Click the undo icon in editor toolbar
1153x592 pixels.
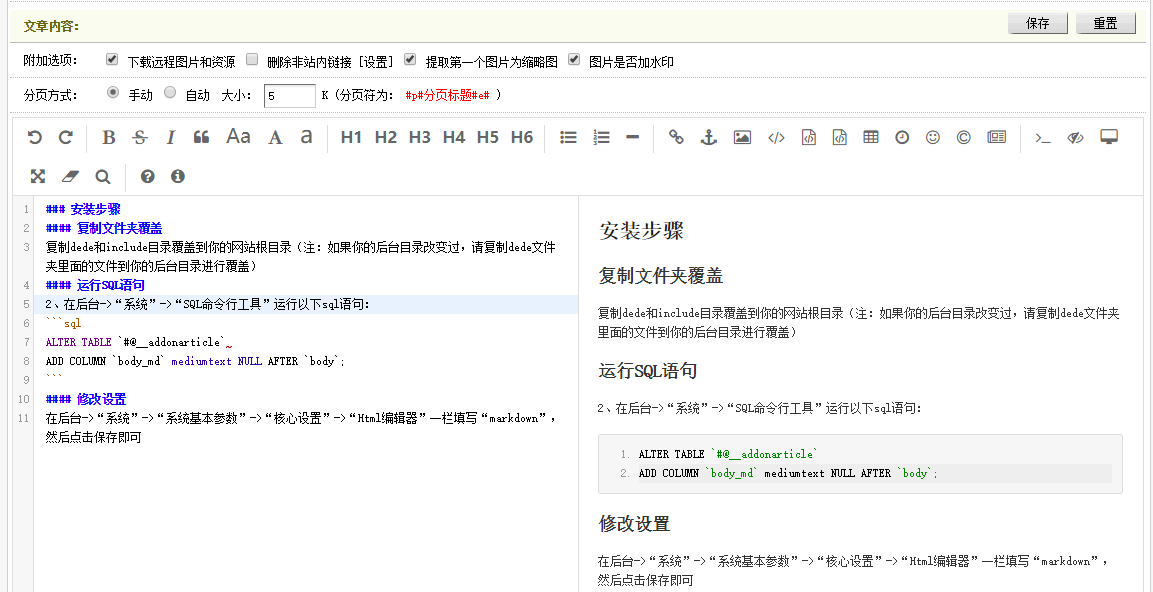pos(35,137)
